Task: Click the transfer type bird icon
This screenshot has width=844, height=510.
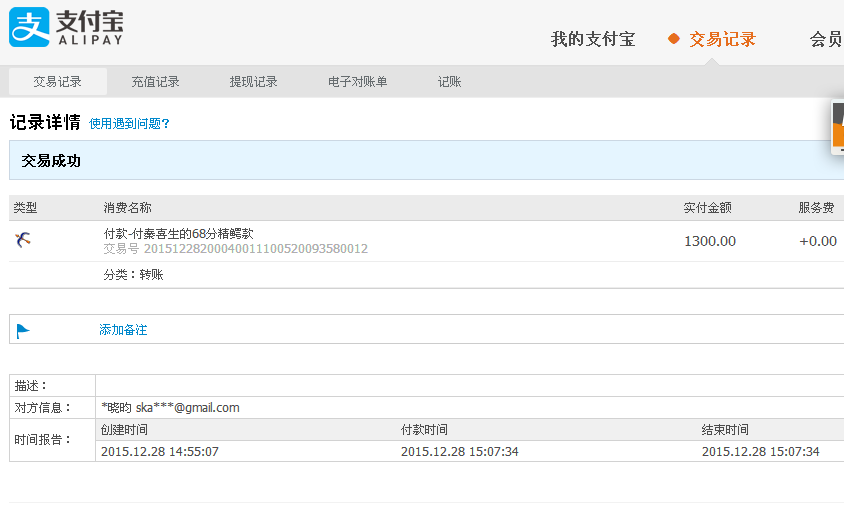Action: pos(24,239)
